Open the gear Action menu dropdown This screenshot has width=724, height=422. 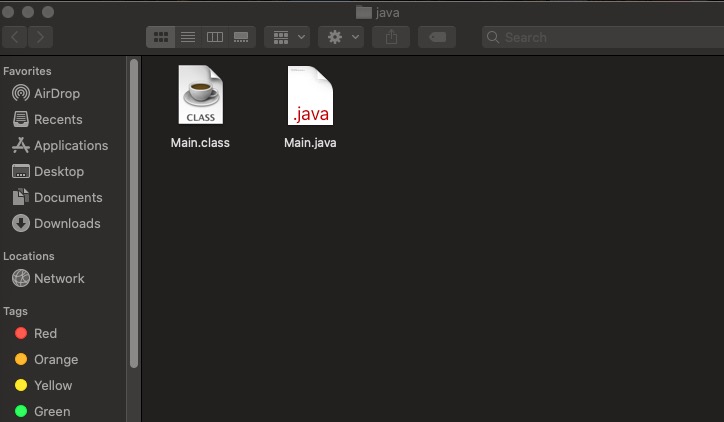(340, 37)
